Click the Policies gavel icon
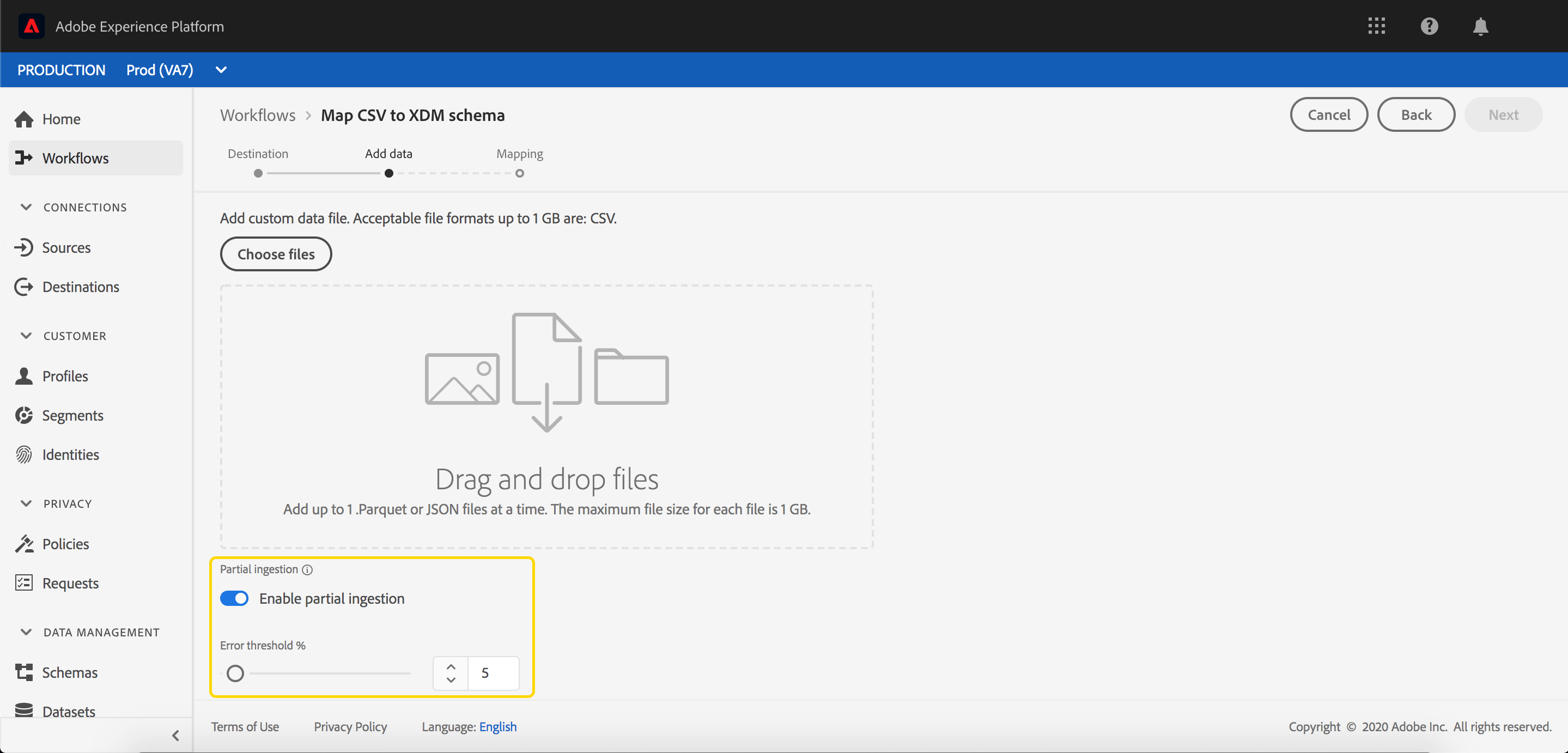 [24, 544]
